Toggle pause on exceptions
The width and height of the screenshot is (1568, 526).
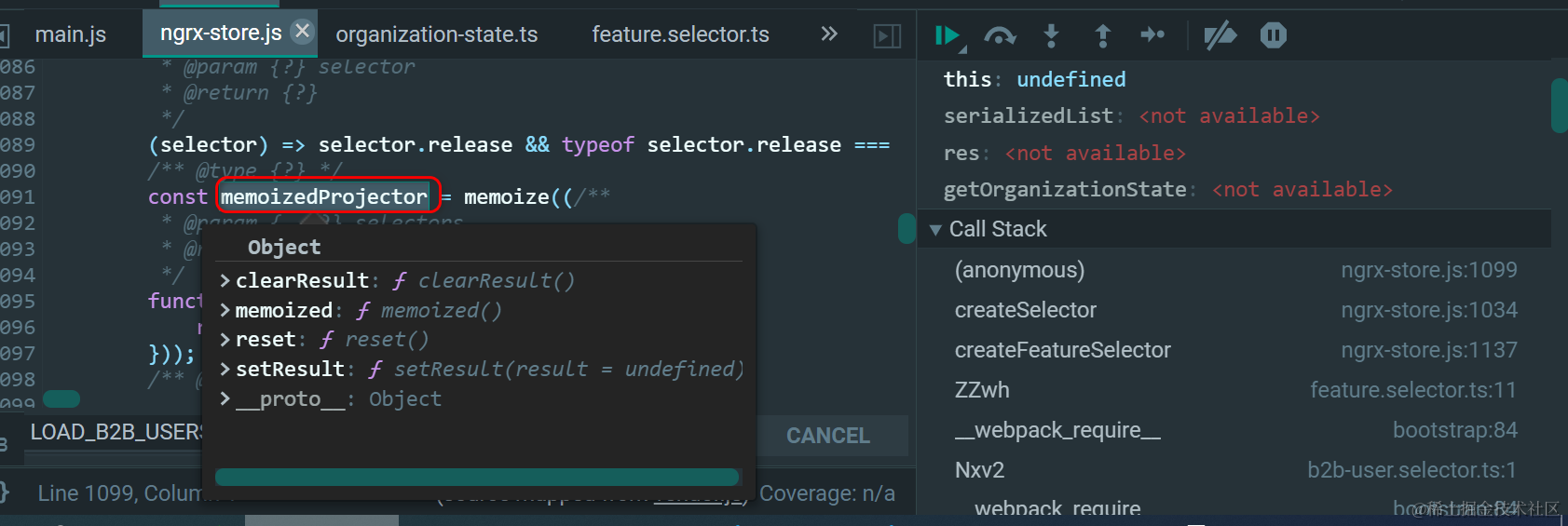coord(1273,35)
